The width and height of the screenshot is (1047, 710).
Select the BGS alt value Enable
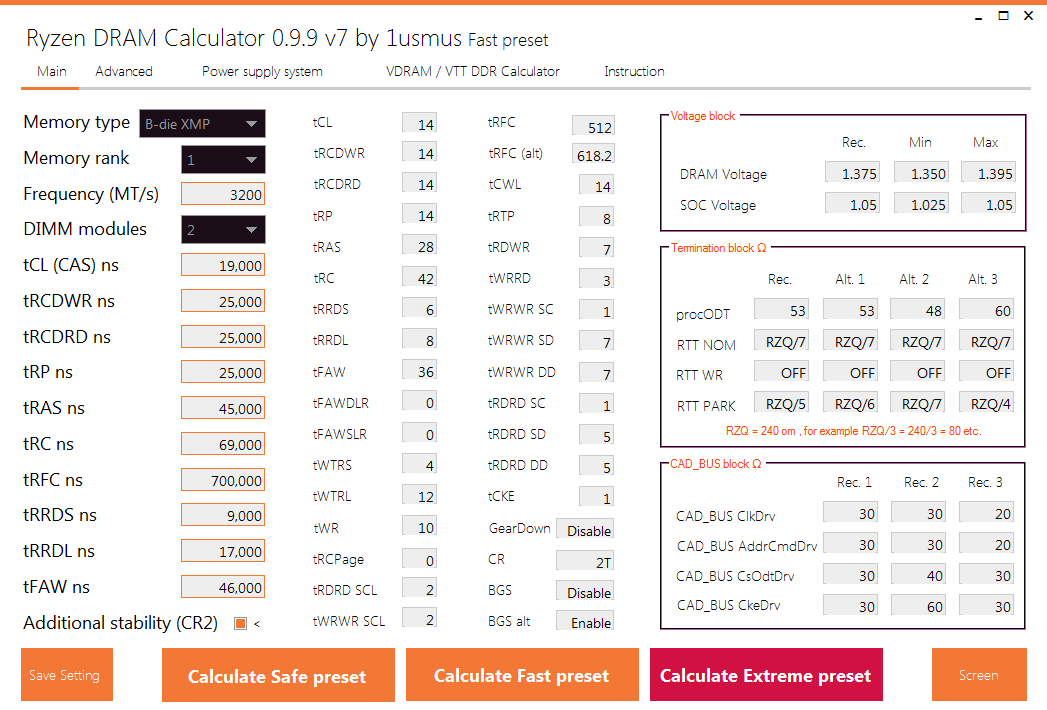(585, 622)
